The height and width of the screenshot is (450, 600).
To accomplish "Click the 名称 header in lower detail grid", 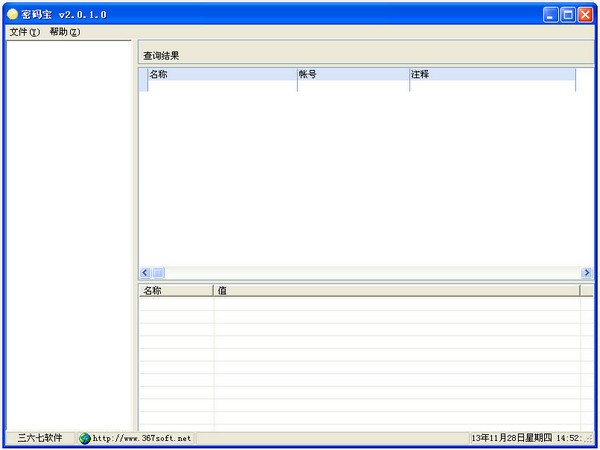I will 176,290.
